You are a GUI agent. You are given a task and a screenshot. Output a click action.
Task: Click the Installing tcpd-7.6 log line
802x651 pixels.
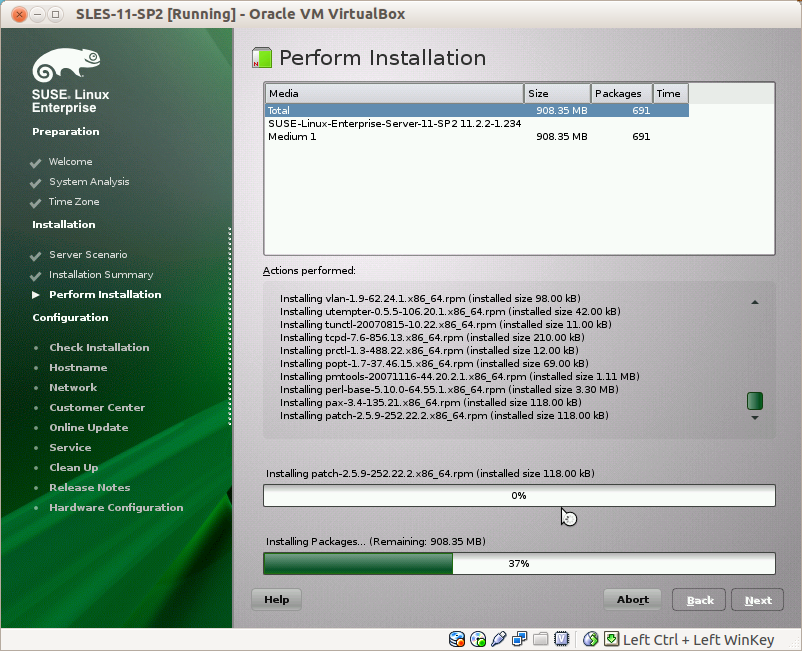pos(432,338)
